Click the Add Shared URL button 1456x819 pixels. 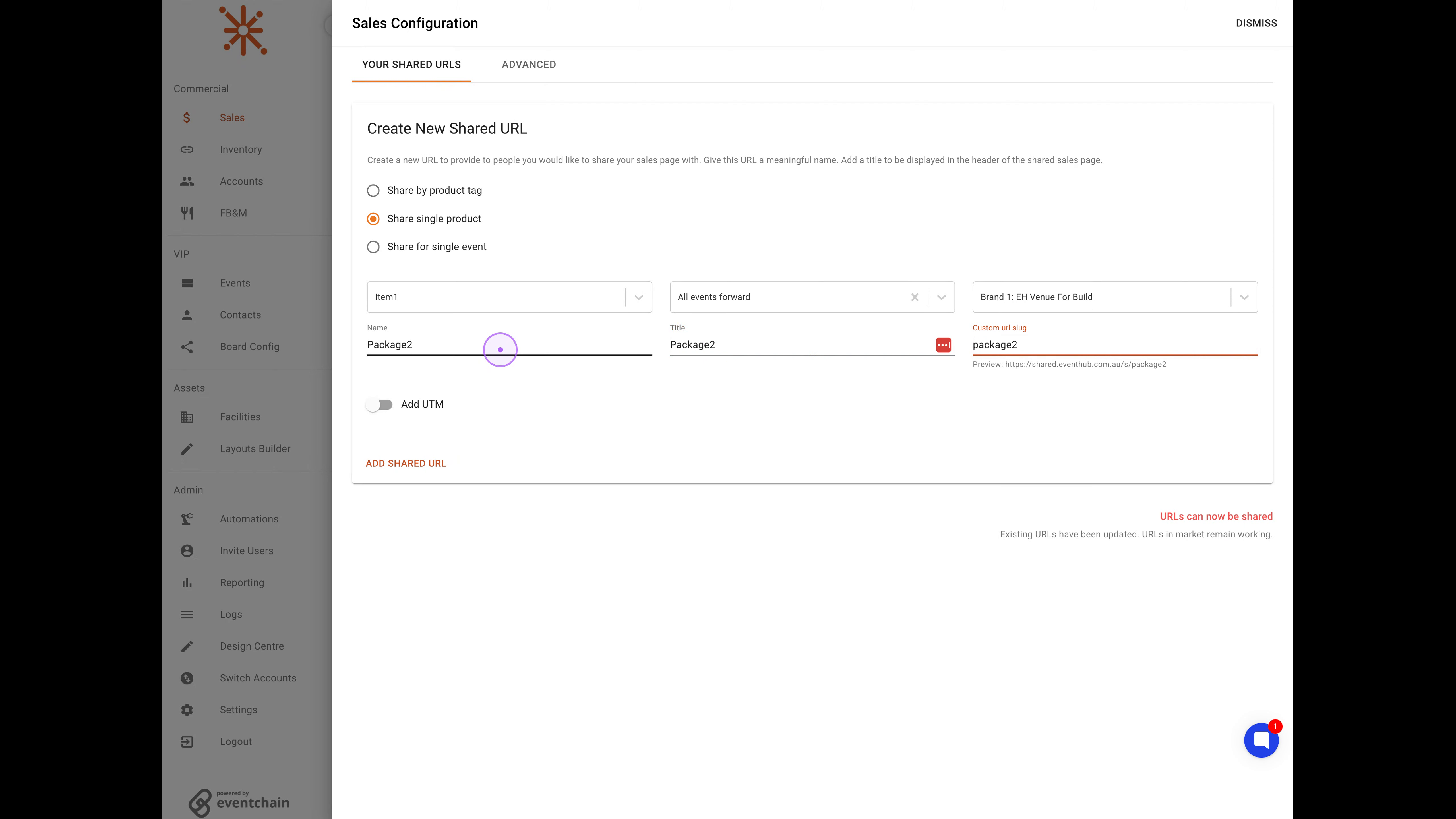pos(406,464)
